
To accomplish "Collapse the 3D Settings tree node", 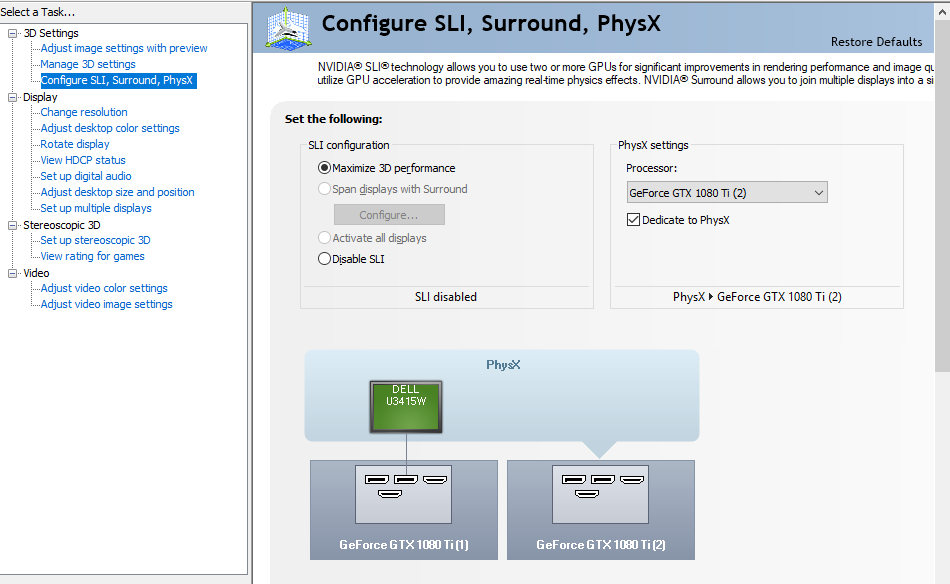I will pyautogui.click(x=12, y=33).
